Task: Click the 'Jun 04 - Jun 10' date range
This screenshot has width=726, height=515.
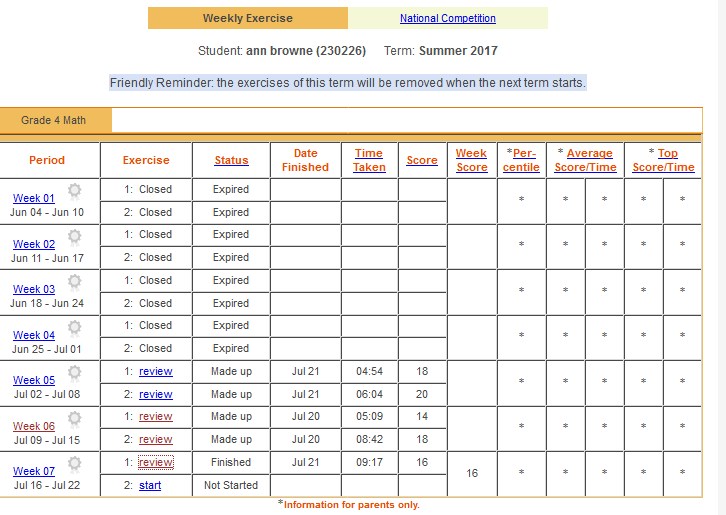Action: (47, 213)
